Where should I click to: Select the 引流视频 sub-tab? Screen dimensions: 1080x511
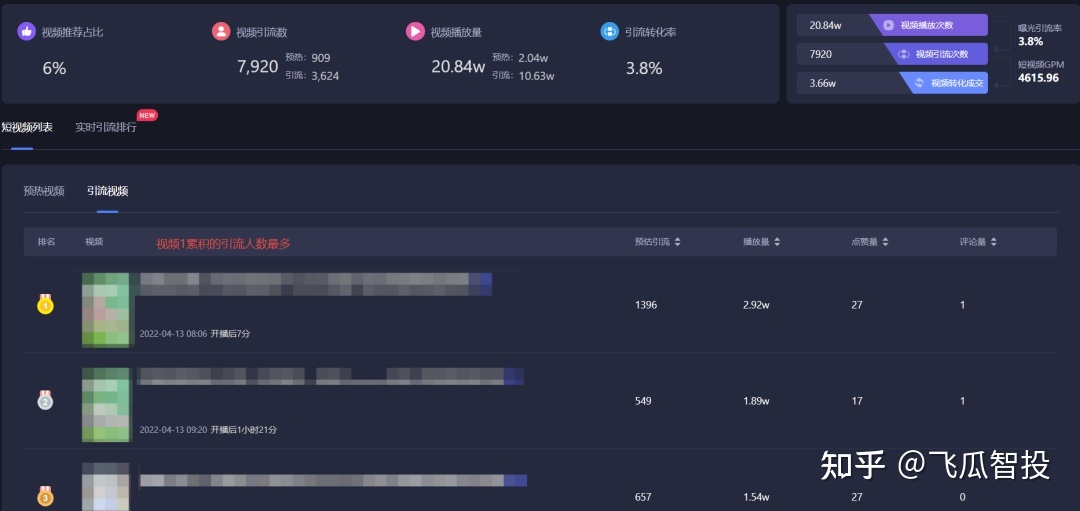click(x=107, y=191)
